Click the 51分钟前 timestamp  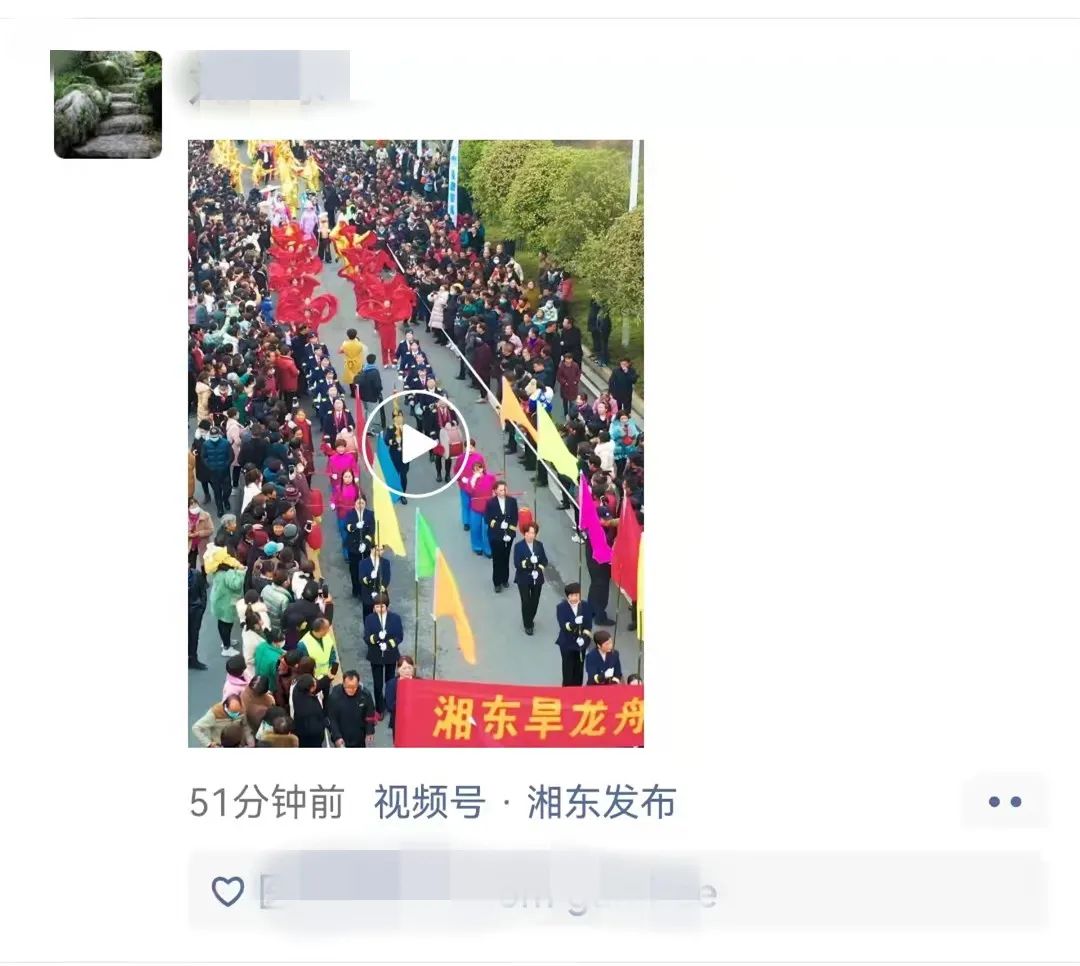267,802
